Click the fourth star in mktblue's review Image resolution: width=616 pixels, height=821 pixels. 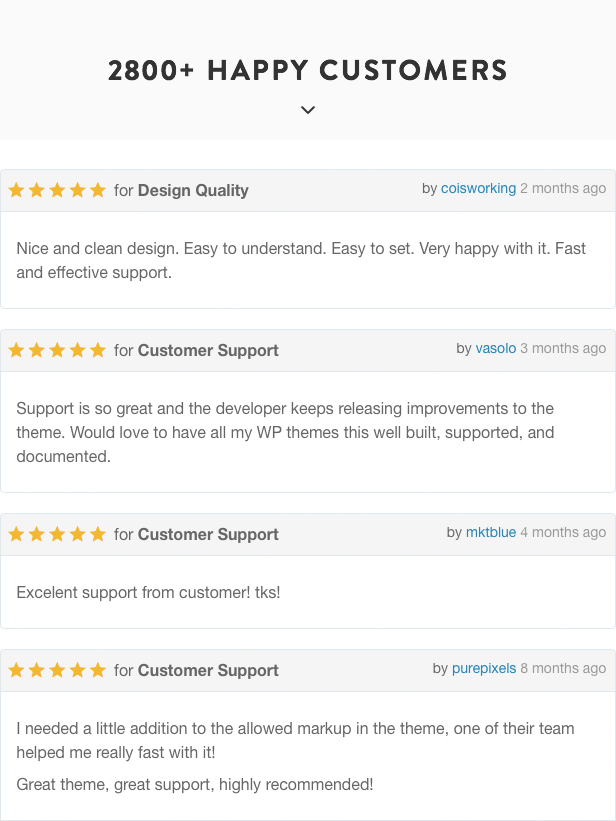(x=78, y=534)
